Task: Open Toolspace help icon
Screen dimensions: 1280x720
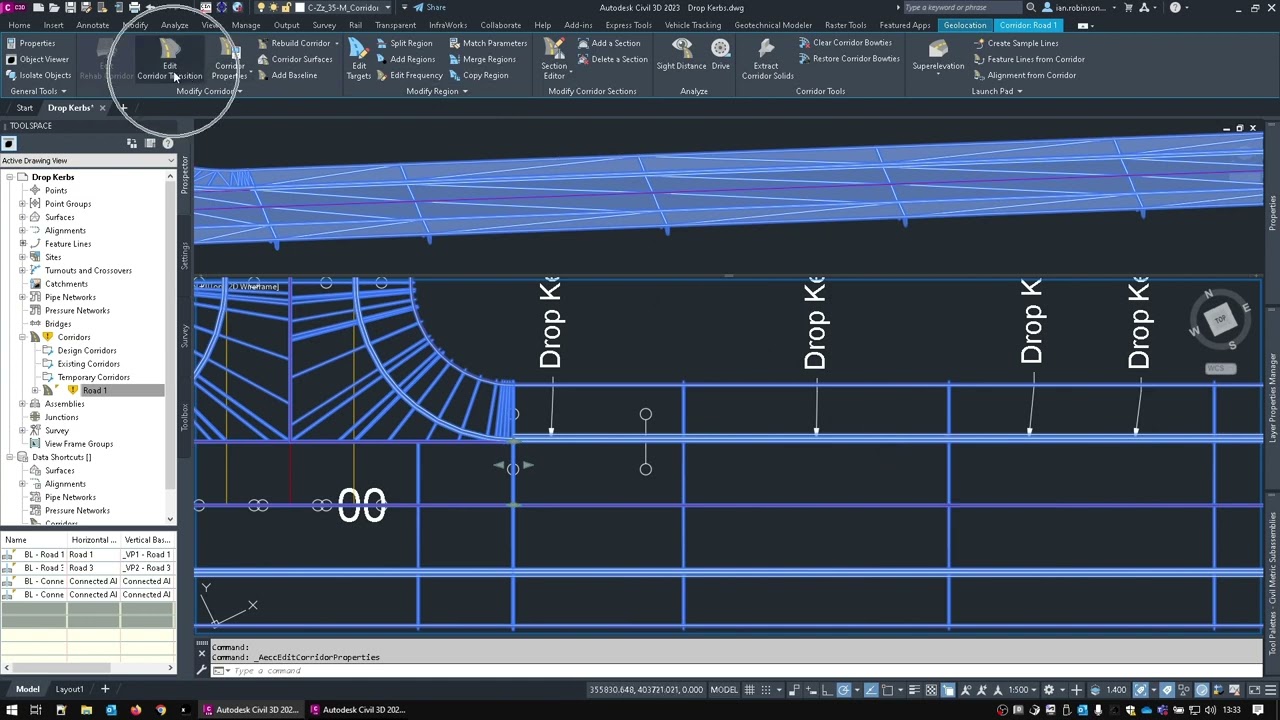Action: tap(168, 143)
